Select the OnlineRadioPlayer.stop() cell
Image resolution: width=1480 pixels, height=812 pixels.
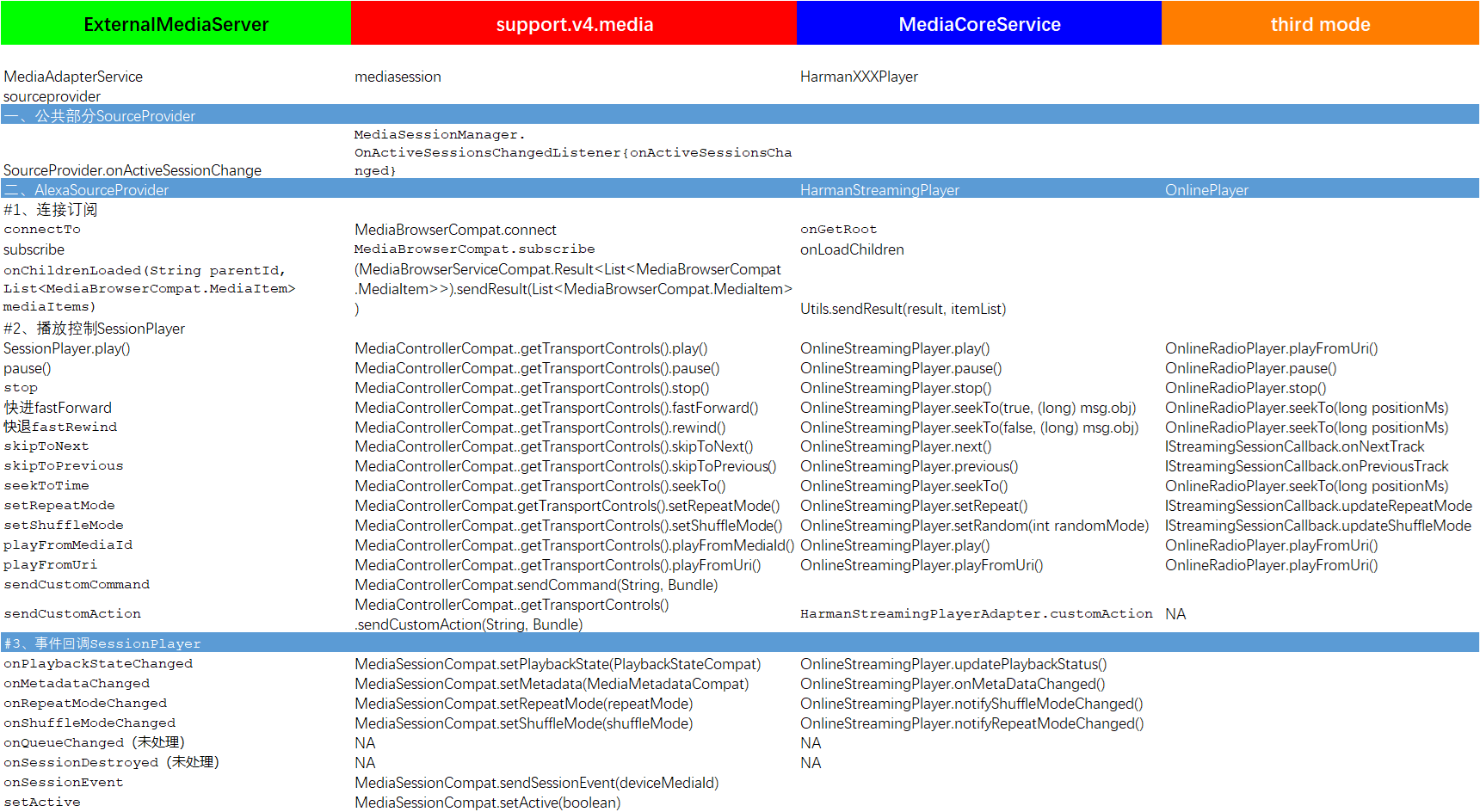[1245, 388]
